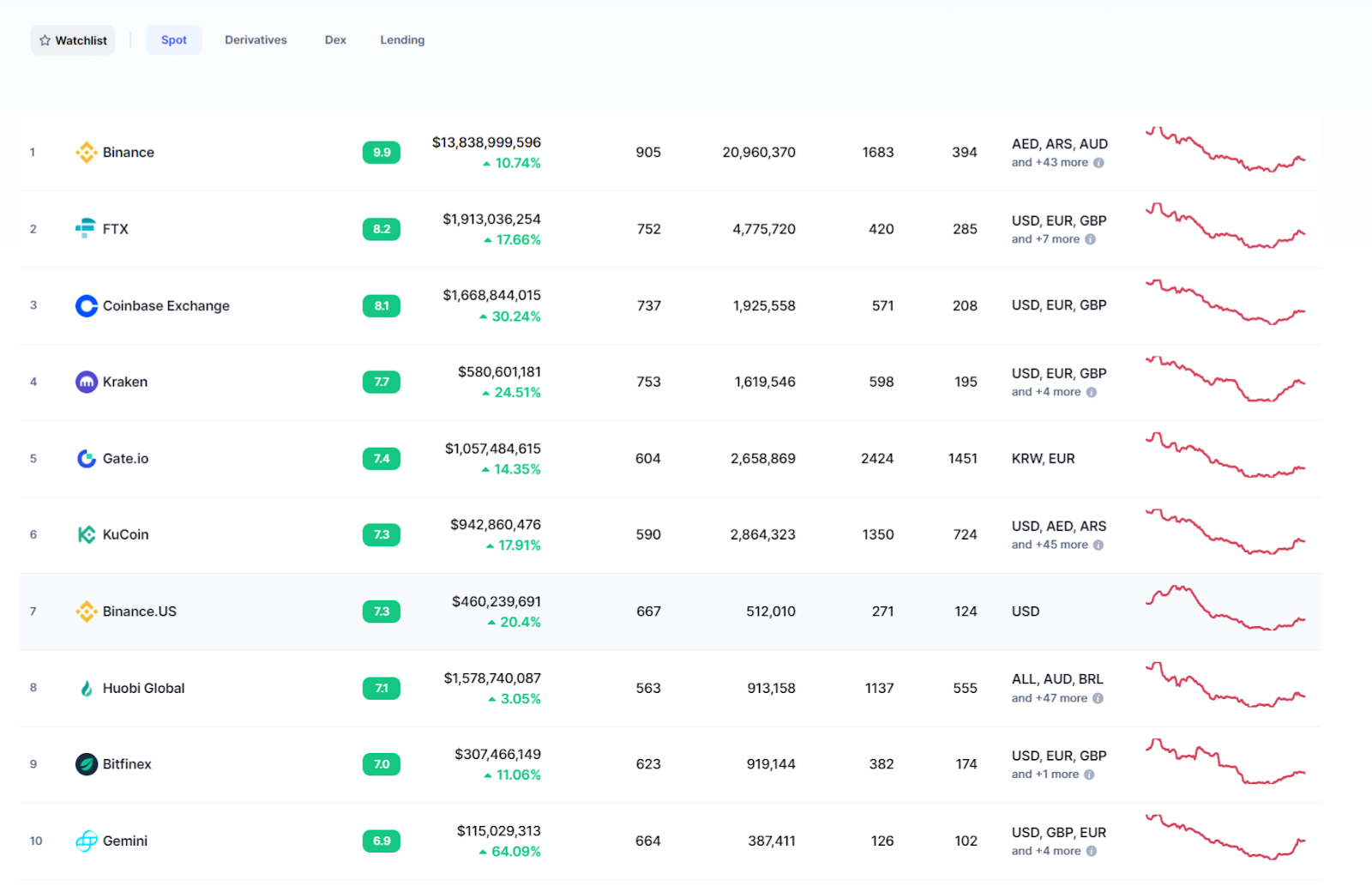Switch to the Derivatives tab

[256, 40]
